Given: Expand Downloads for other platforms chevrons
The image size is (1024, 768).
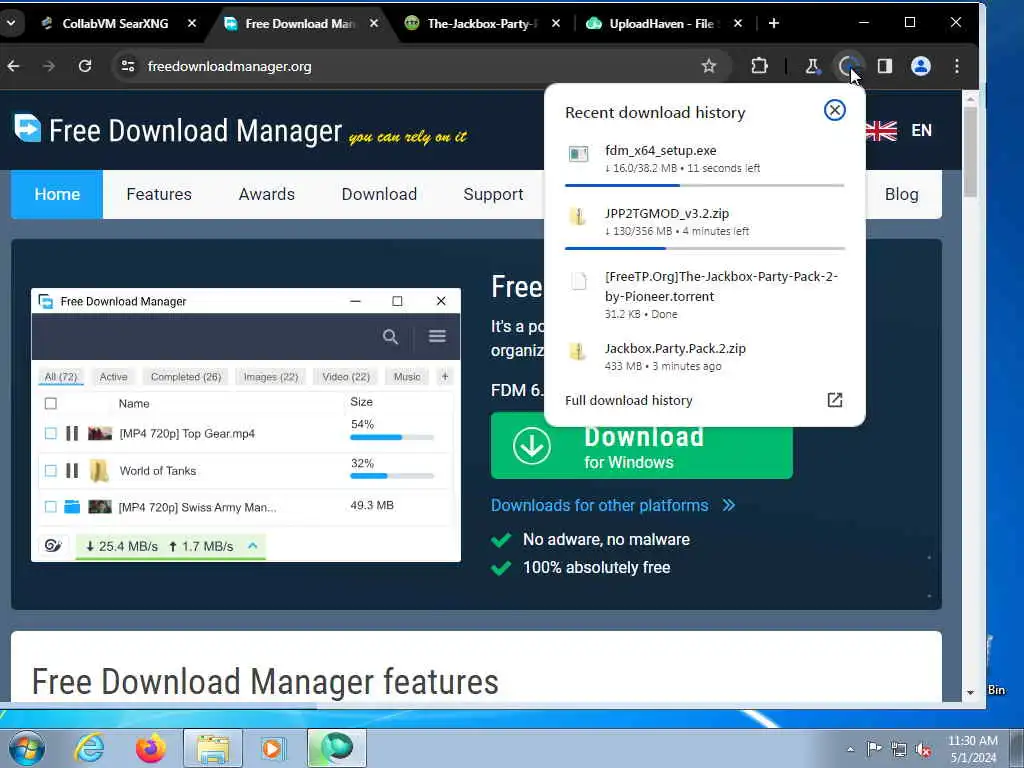Looking at the screenshot, I should (729, 505).
